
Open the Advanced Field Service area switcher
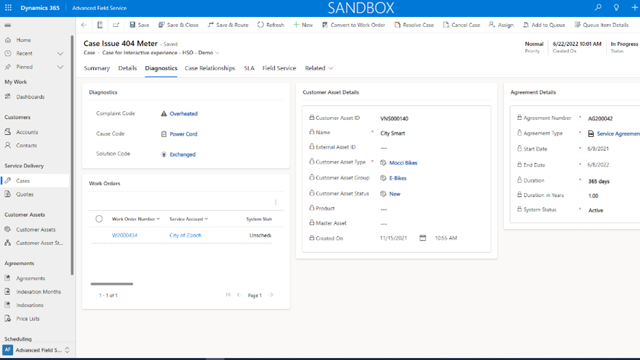[x=37, y=350]
